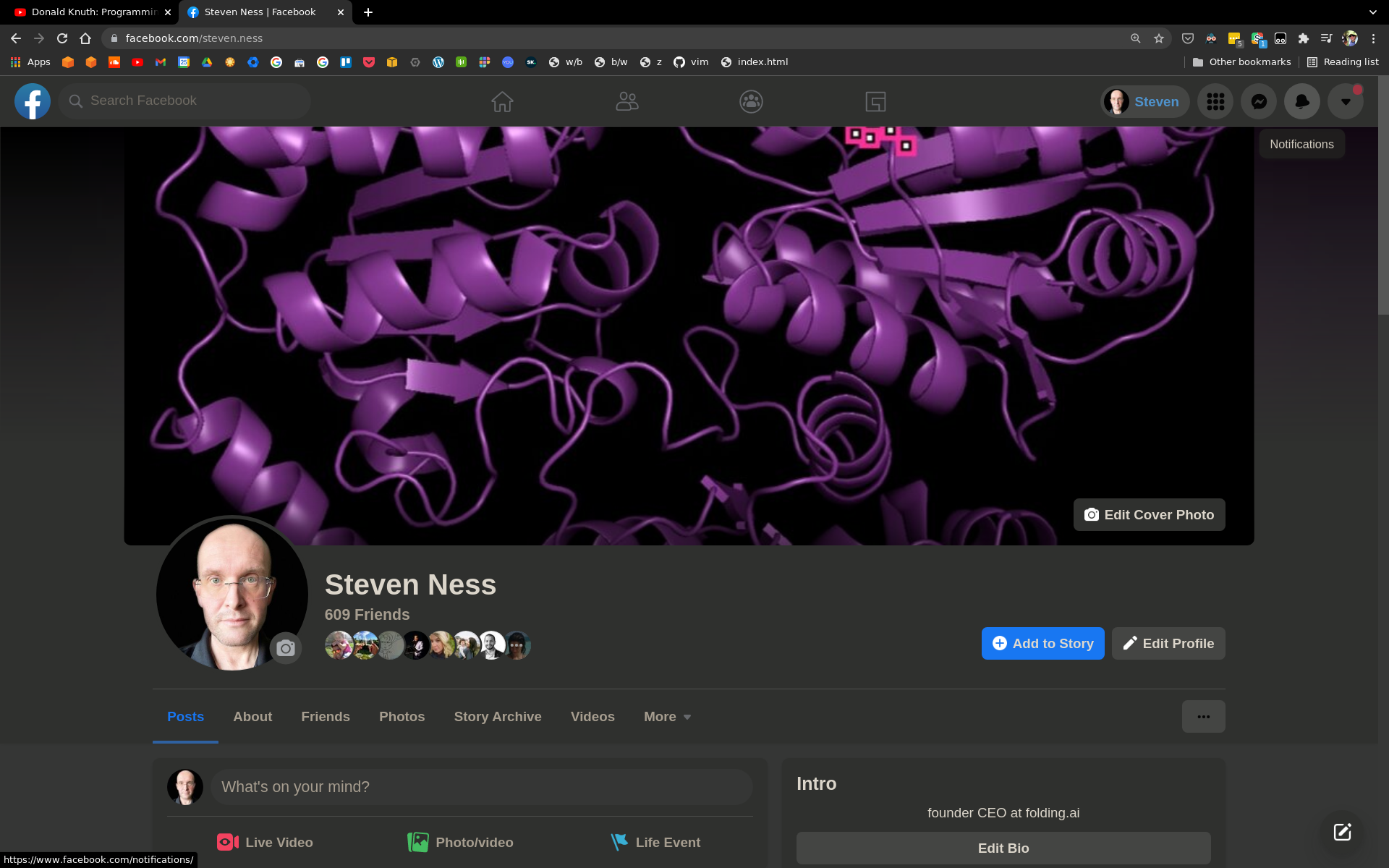Open new message compose icon

coord(1343,832)
